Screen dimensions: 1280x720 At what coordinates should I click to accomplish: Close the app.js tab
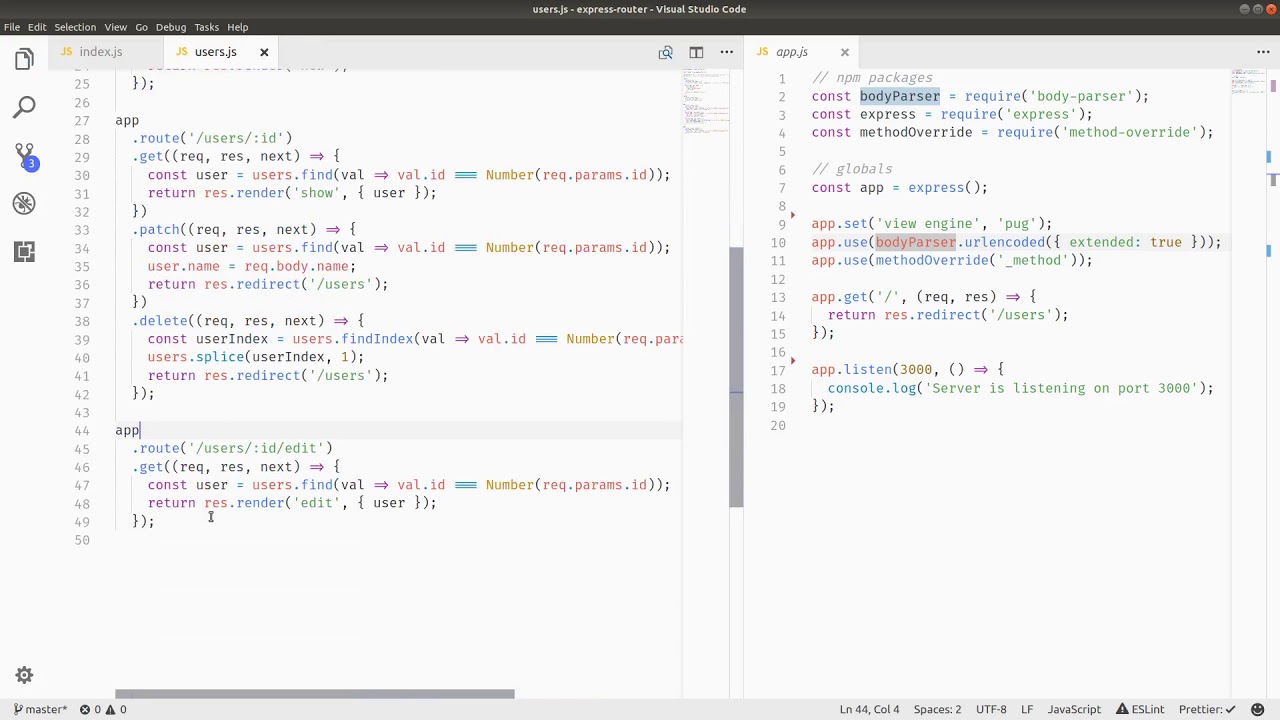click(844, 52)
